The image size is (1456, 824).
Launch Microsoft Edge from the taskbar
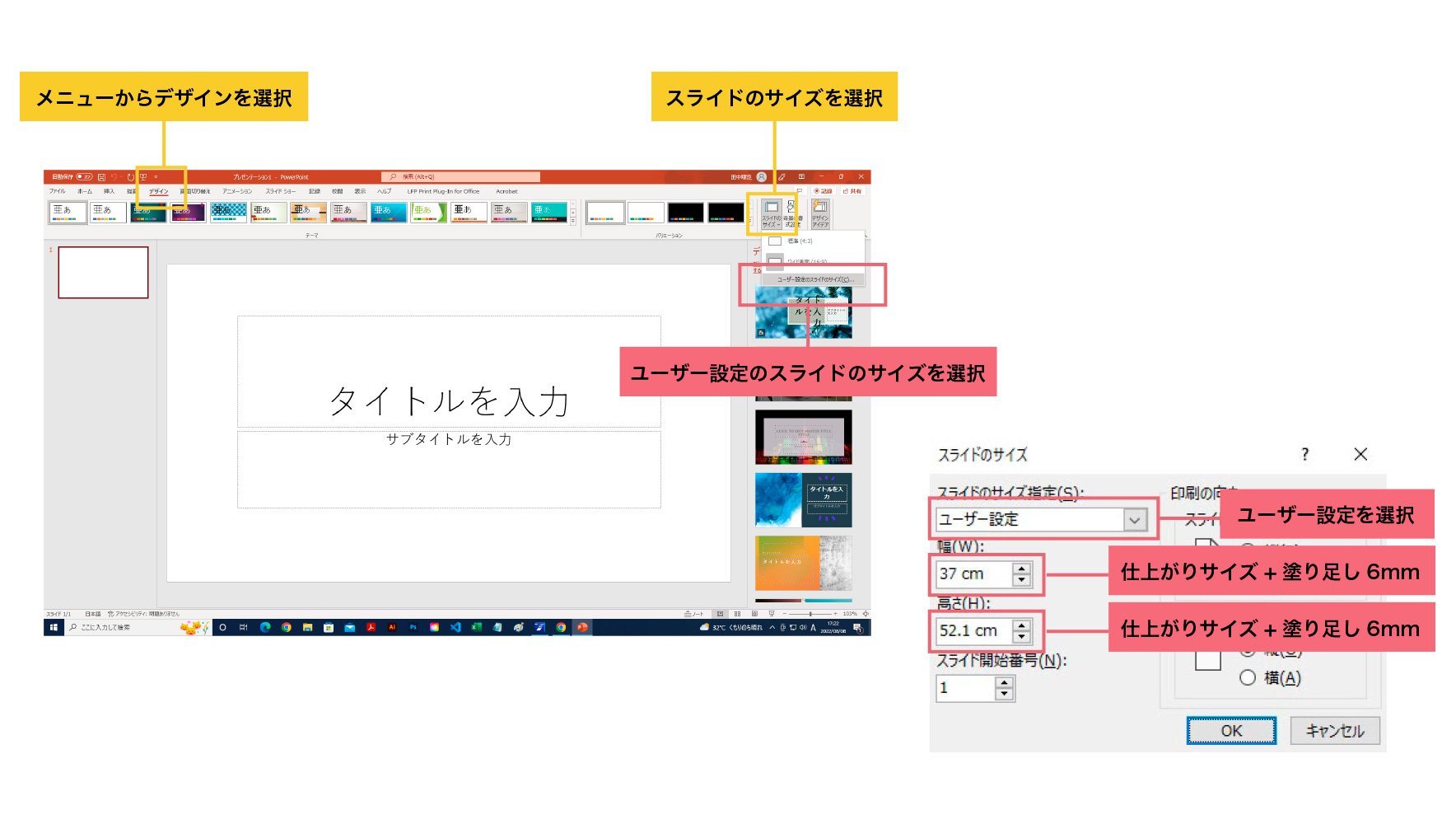[265, 627]
